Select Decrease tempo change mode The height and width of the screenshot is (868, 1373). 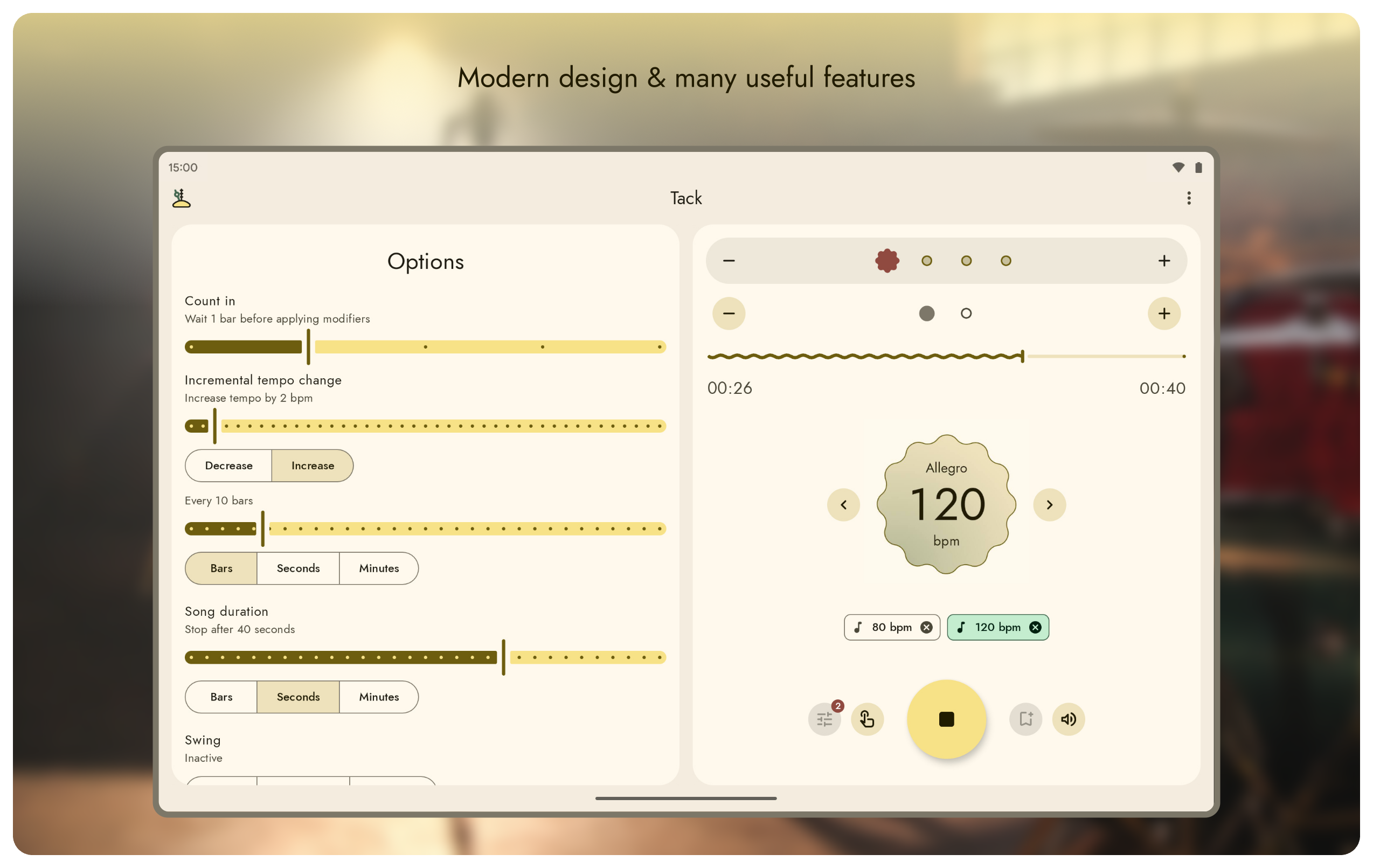(228, 466)
